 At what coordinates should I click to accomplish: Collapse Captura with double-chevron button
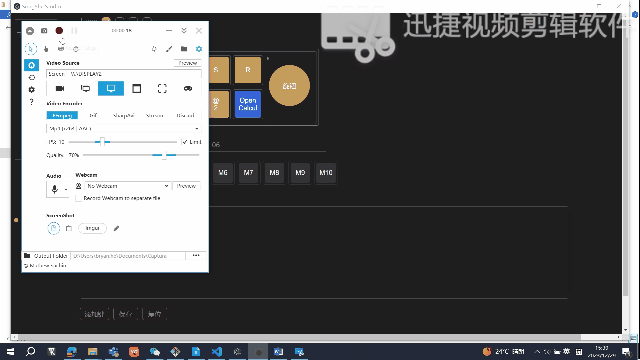184,31
